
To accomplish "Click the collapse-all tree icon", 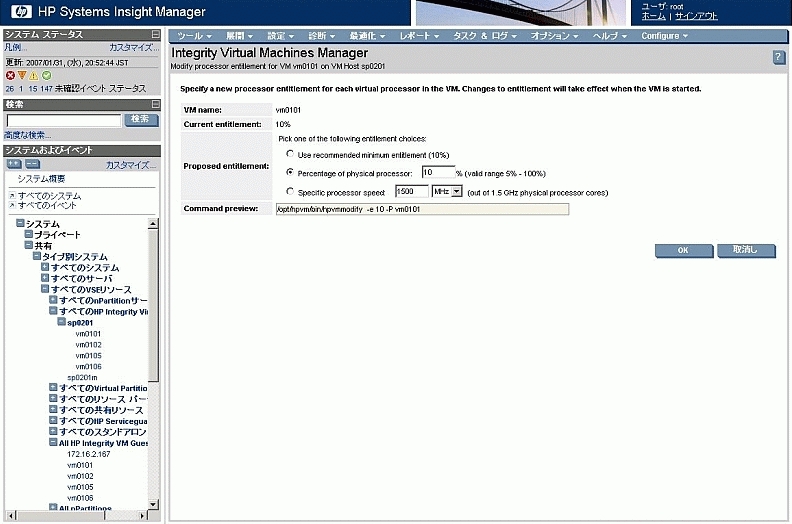I will point(32,164).
